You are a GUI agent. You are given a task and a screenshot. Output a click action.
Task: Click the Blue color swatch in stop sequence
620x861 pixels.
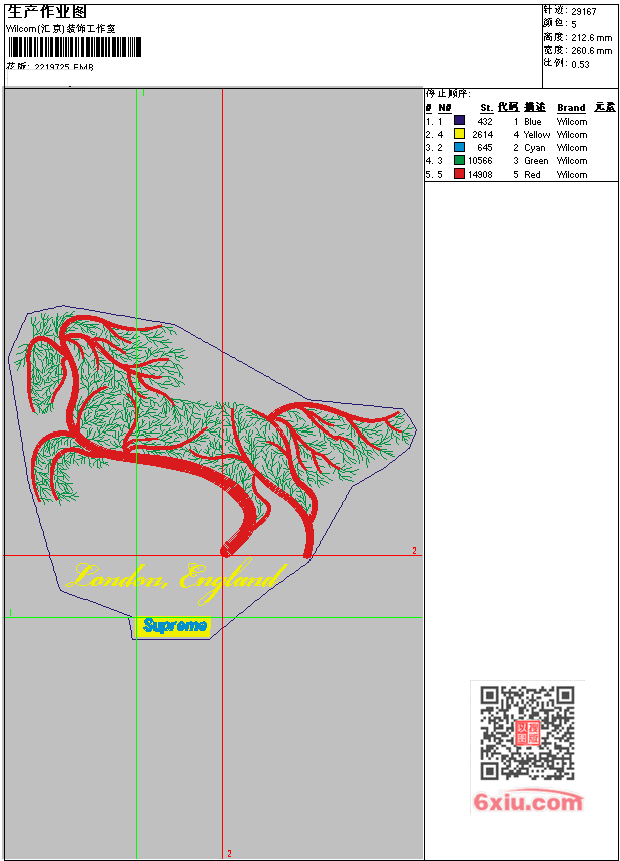[459, 121]
